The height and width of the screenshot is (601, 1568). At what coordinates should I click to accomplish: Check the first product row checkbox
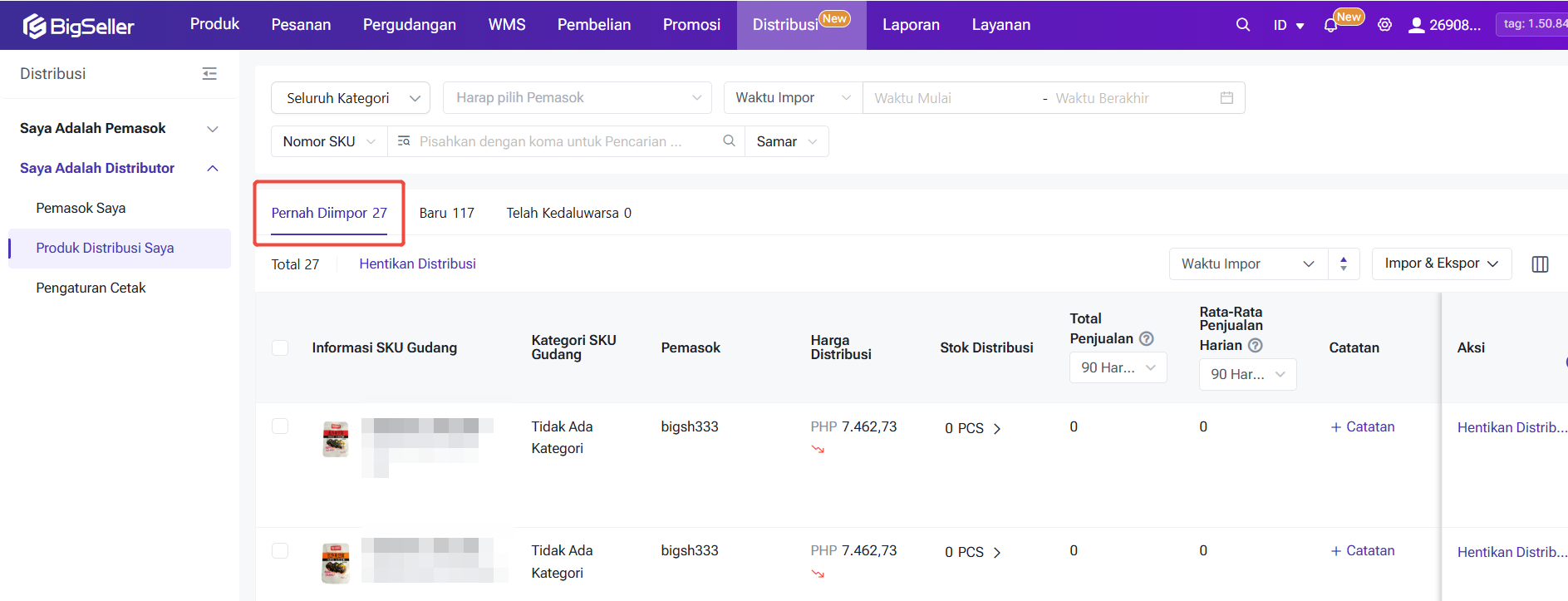pos(280,426)
